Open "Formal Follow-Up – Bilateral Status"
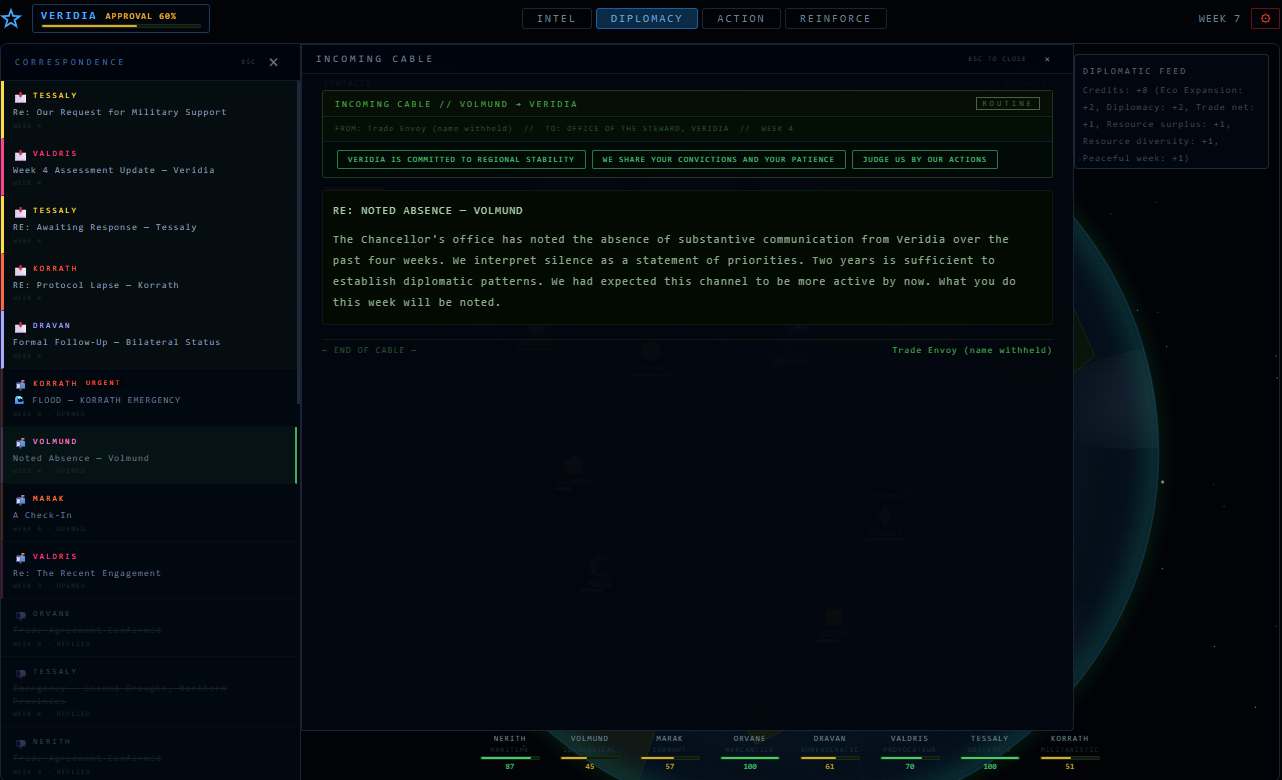Viewport: 1282px width, 780px height. pyautogui.click(x=150, y=339)
